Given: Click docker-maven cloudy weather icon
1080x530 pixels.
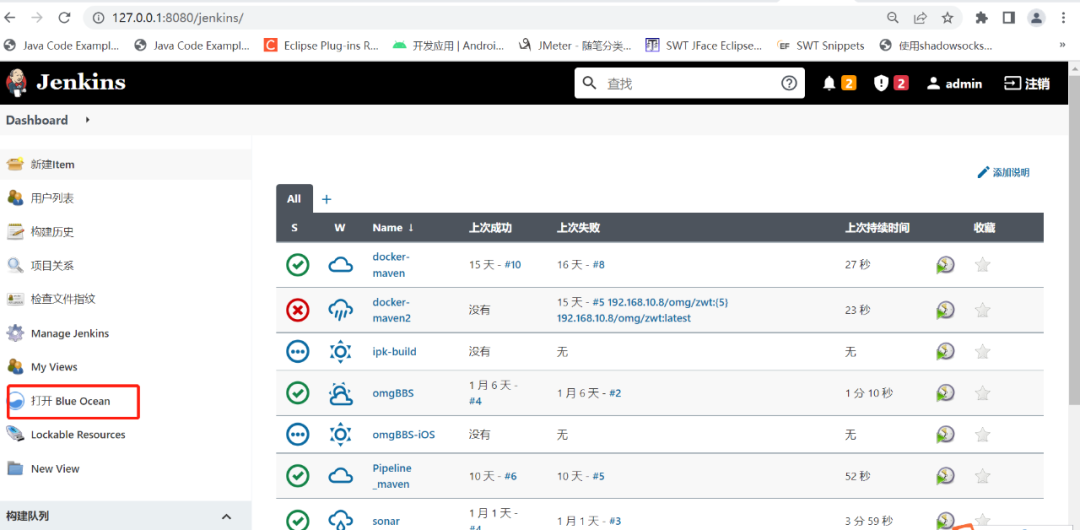Looking at the screenshot, I should click(340, 265).
